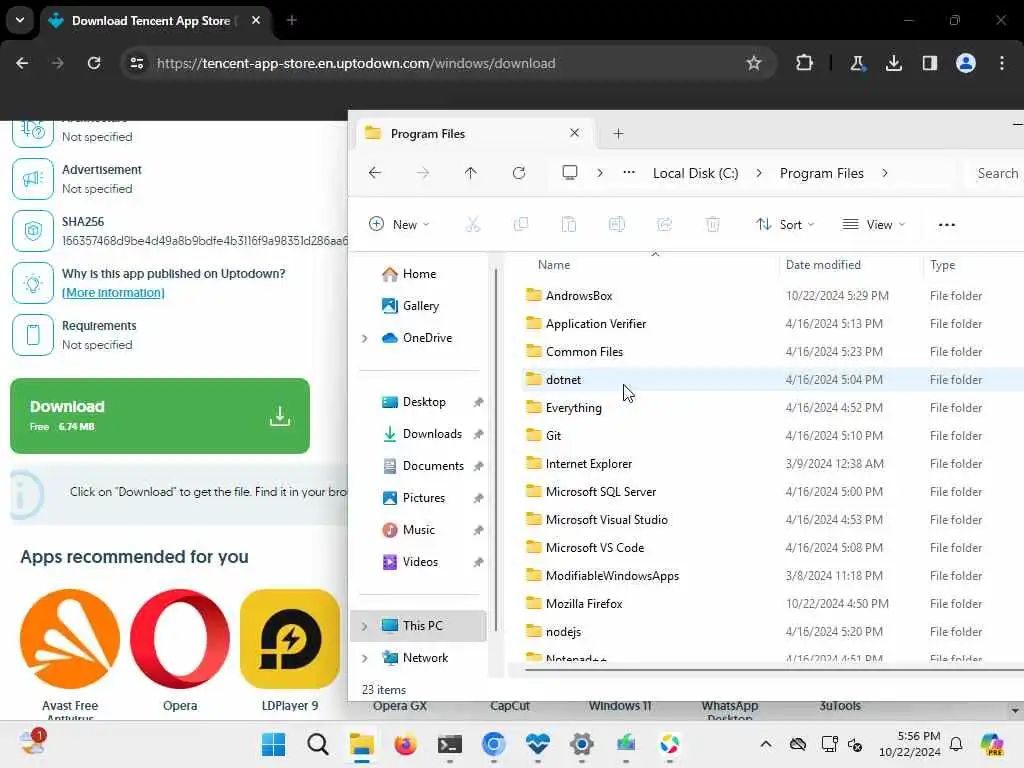
Task: Open the More information link
Action: [x=113, y=293]
